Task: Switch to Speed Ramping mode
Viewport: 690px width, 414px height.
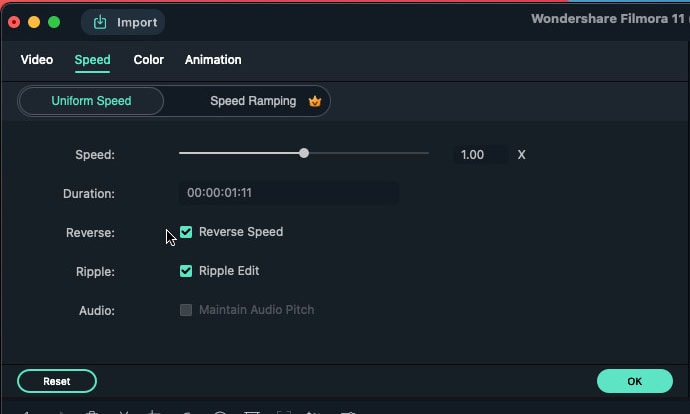Action: click(x=253, y=101)
